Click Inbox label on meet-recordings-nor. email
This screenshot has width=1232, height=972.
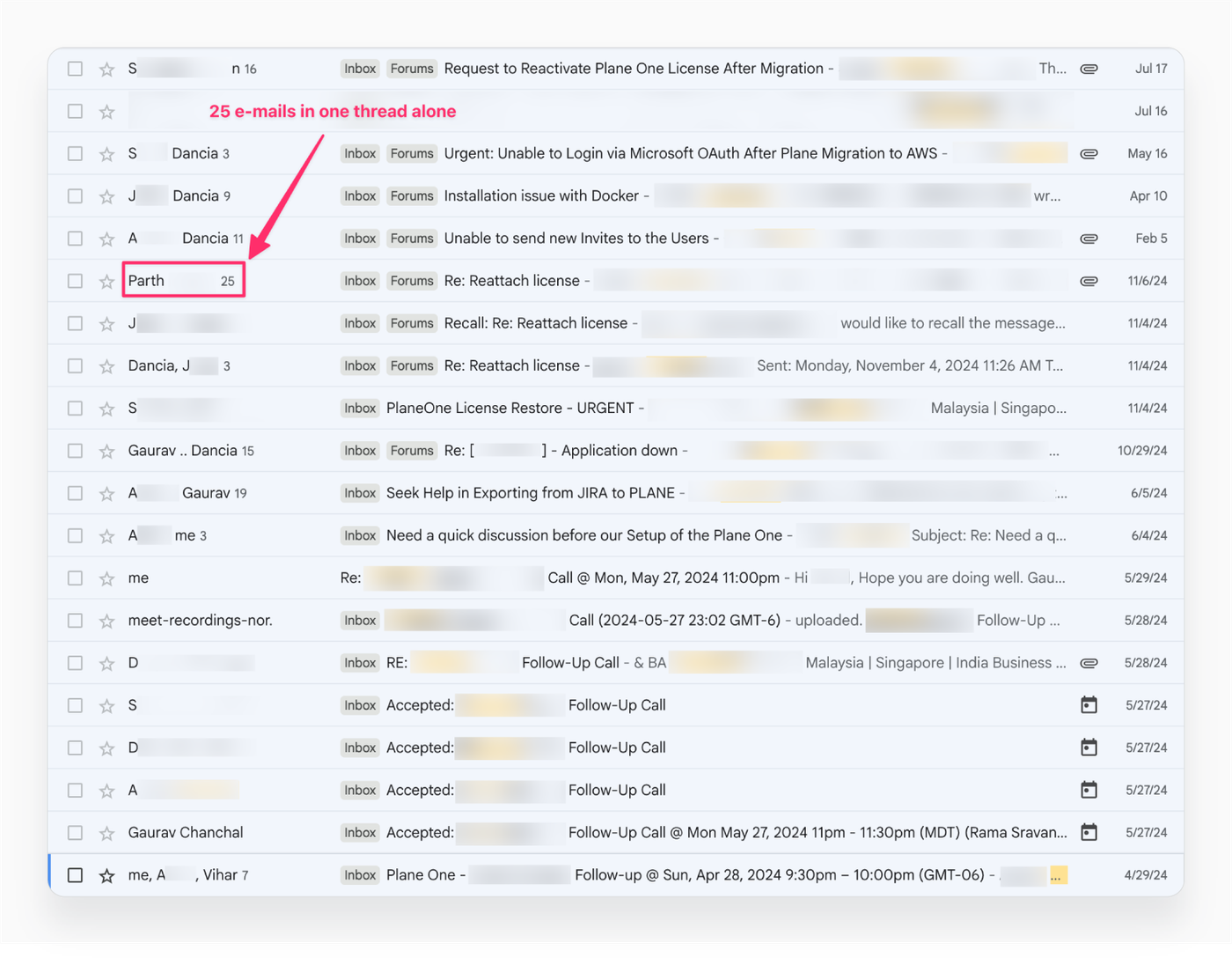pyautogui.click(x=360, y=621)
